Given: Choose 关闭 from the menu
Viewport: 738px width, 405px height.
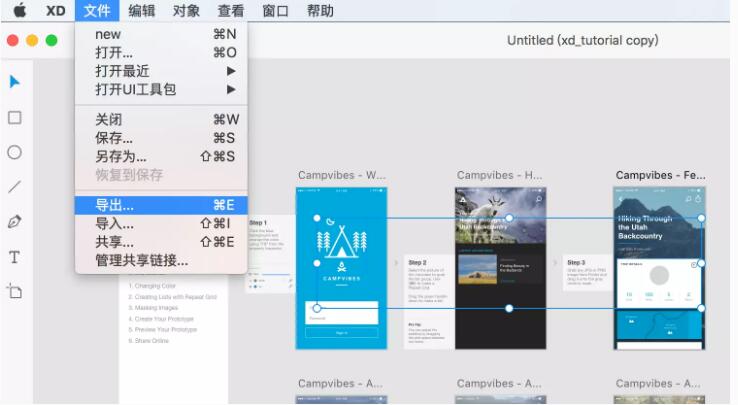Looking at the screenshot, I should pos(161,120).
